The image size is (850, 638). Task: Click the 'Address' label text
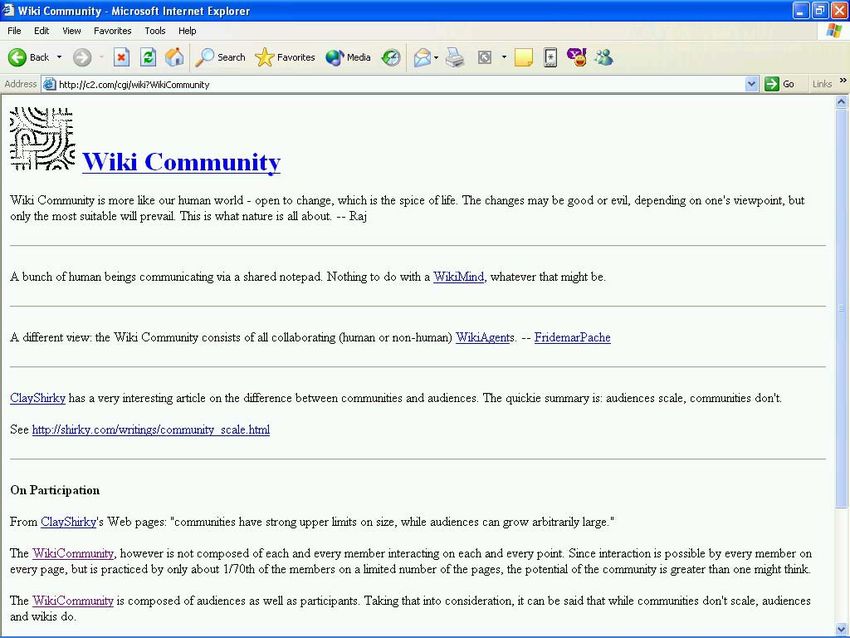20,84
